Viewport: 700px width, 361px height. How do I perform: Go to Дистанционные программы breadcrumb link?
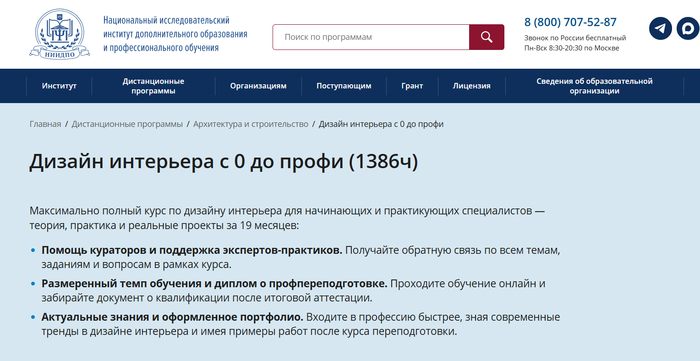pyautogui.click(x=127, y=124)
